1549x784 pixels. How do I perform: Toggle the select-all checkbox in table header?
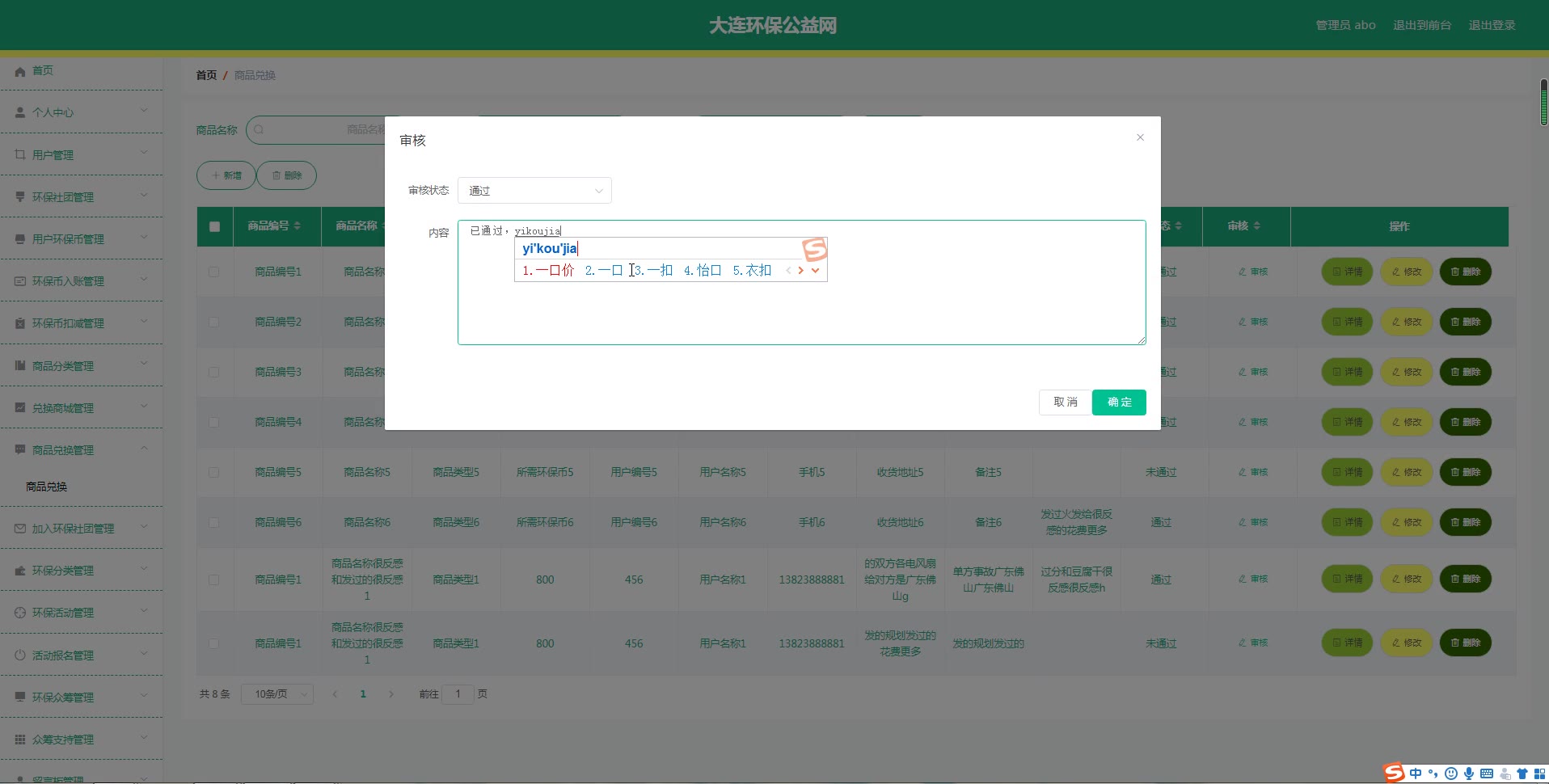tap(214, 226)
